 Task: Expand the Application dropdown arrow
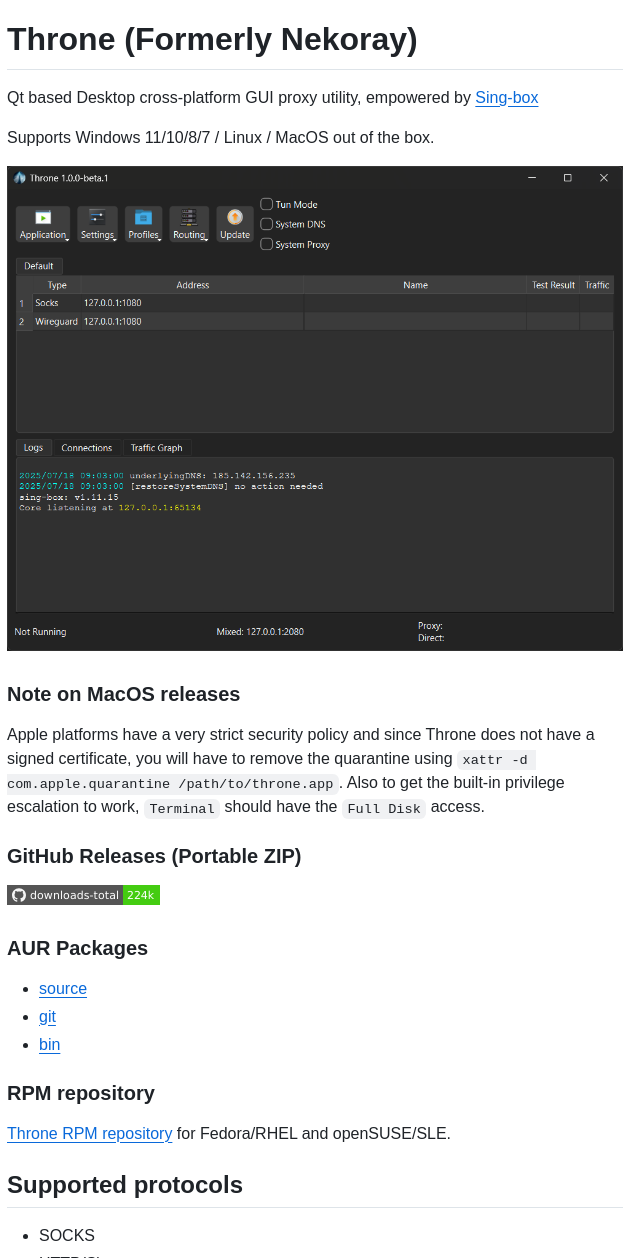68,239
